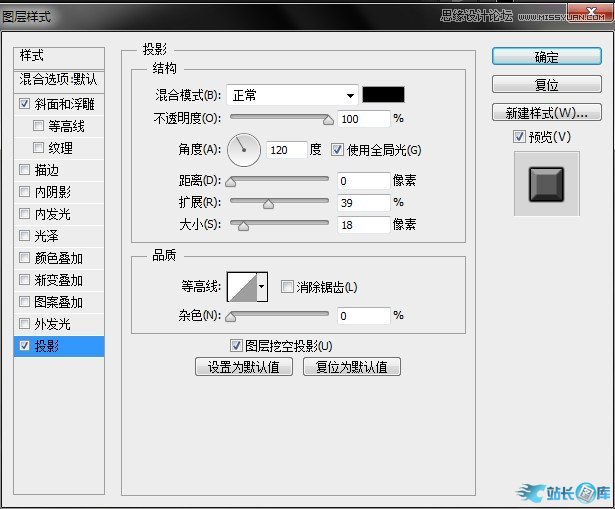Click the style preview thumbnail
This screenshot has width=615, height=509.
[546, 184]
